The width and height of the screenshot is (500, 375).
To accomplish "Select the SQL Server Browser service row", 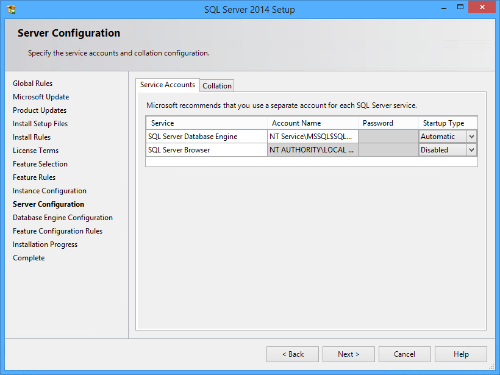I will pos(207,150).
